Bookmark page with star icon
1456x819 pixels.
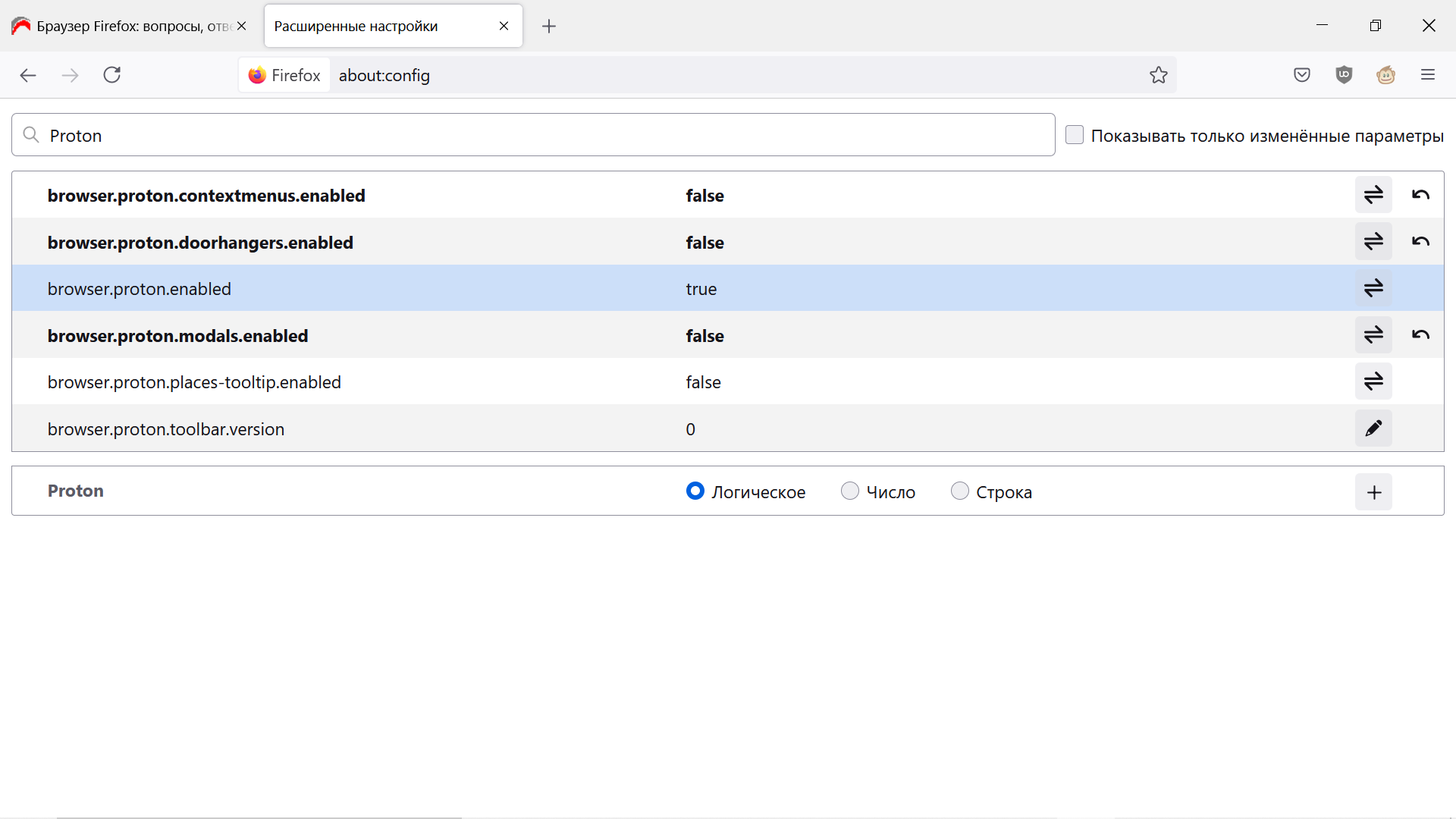coord(1158,75)
